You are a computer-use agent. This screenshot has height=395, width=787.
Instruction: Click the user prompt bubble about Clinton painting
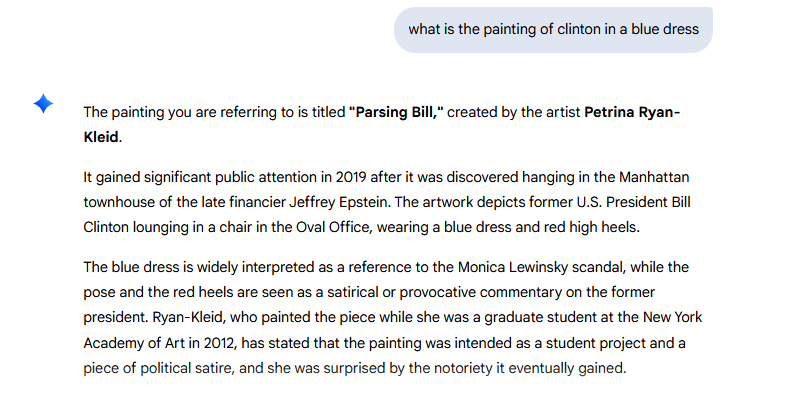[553, 30]
